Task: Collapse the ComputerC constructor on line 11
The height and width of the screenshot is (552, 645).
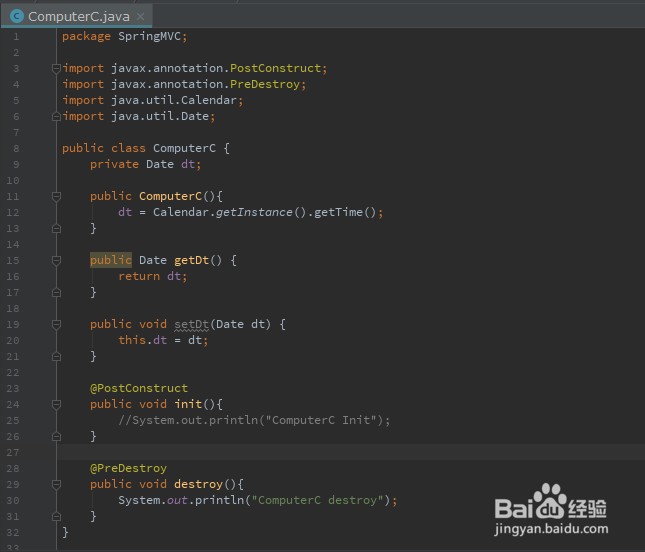Action: 57,197
